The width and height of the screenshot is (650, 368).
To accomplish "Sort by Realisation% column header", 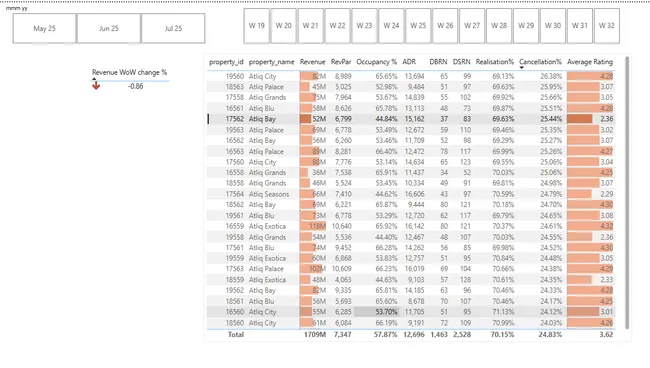I will pyautogui.click(x=495, y=62).
